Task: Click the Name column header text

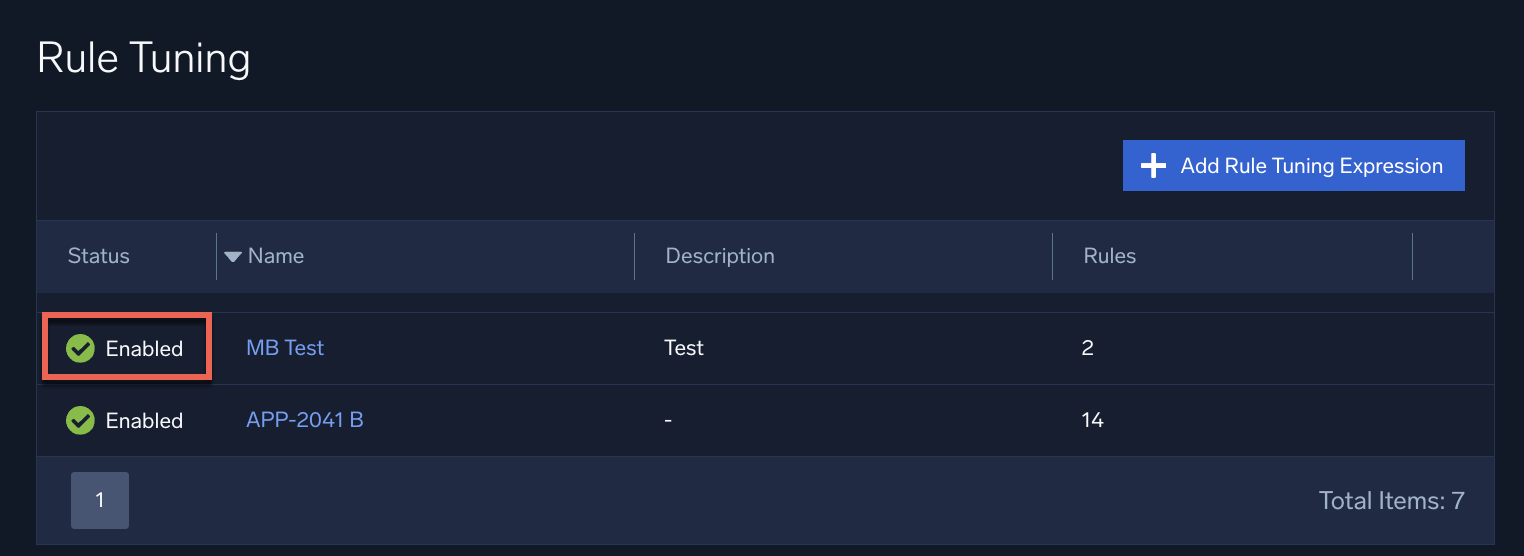Action: 276,256
